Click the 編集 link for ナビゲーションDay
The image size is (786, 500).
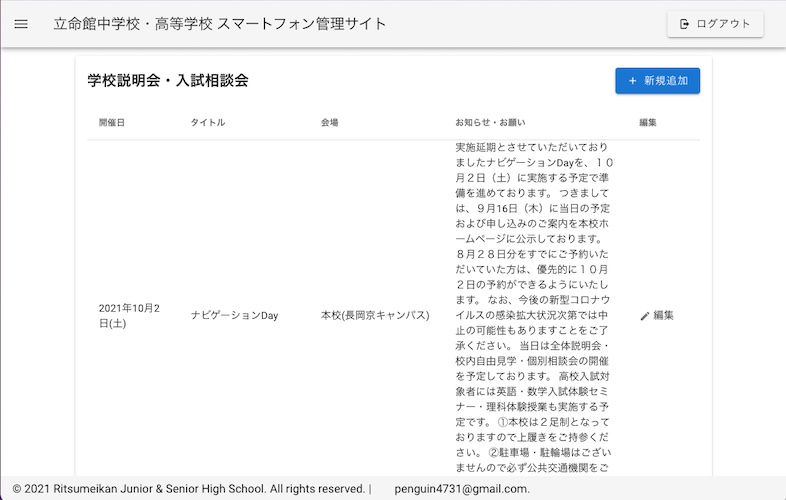click(663, 315)
